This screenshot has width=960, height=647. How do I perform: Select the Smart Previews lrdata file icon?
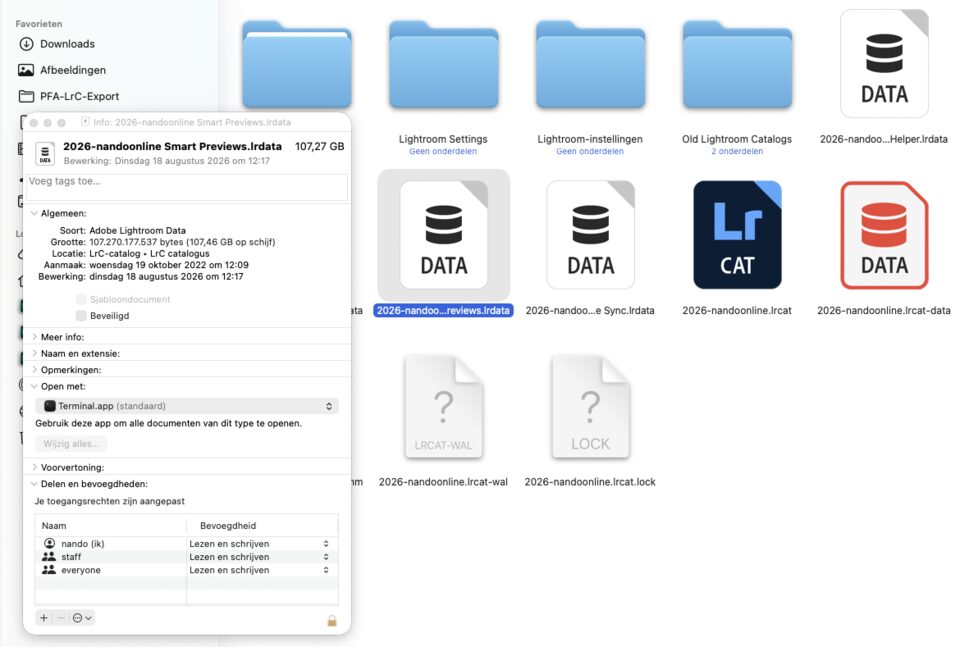coord(443,235)
